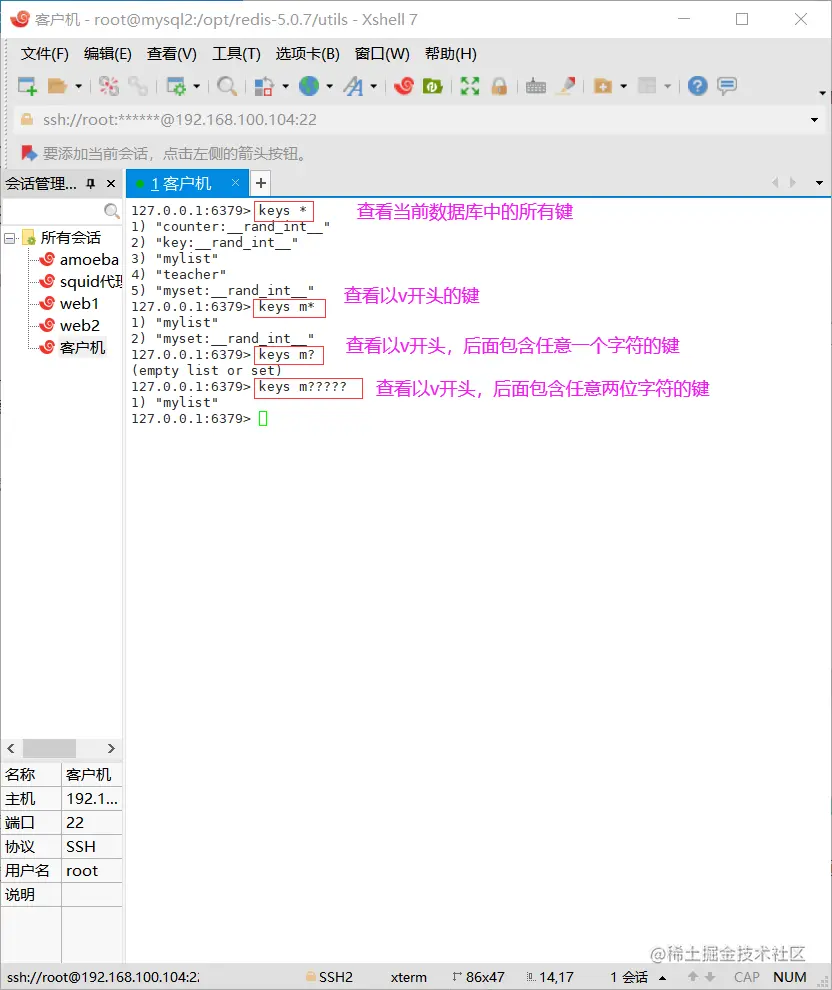Screen dimensions: 832x990
Task: Click the previous tab left arrow
Action: pyautogui.click(x=775, y=183)
